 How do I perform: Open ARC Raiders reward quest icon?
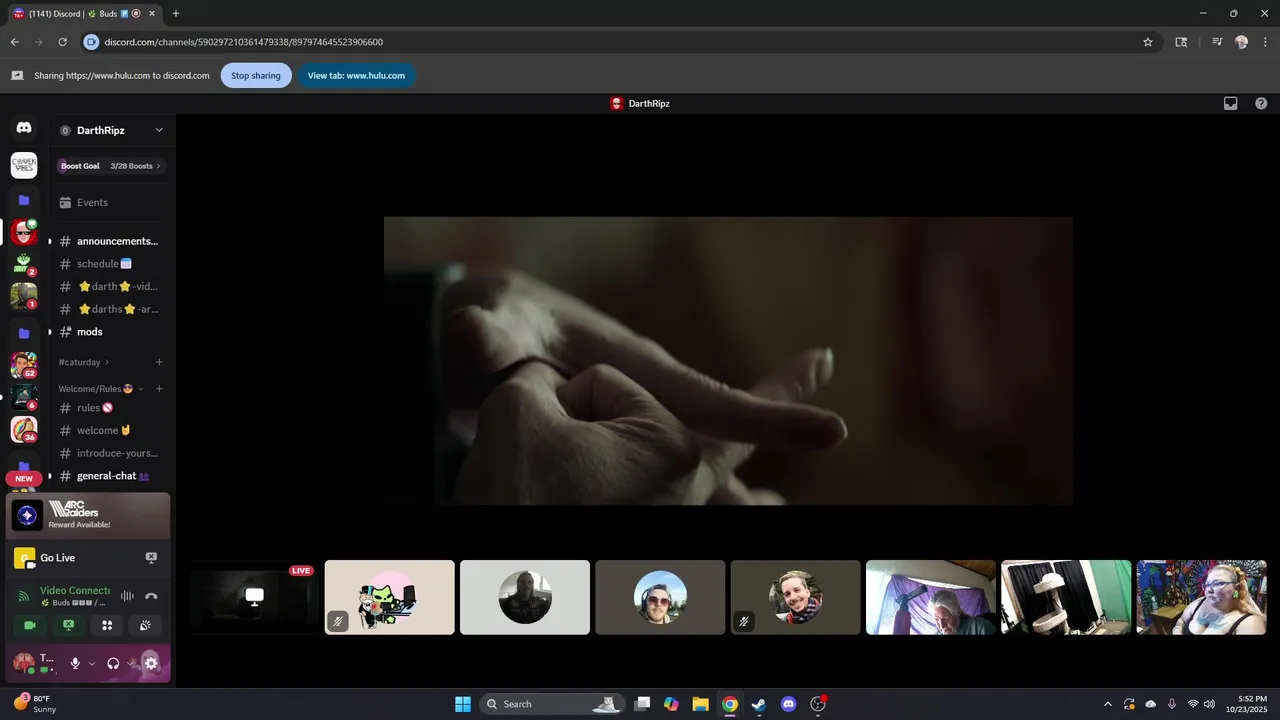pyautogui.click(x=27, y=515)
